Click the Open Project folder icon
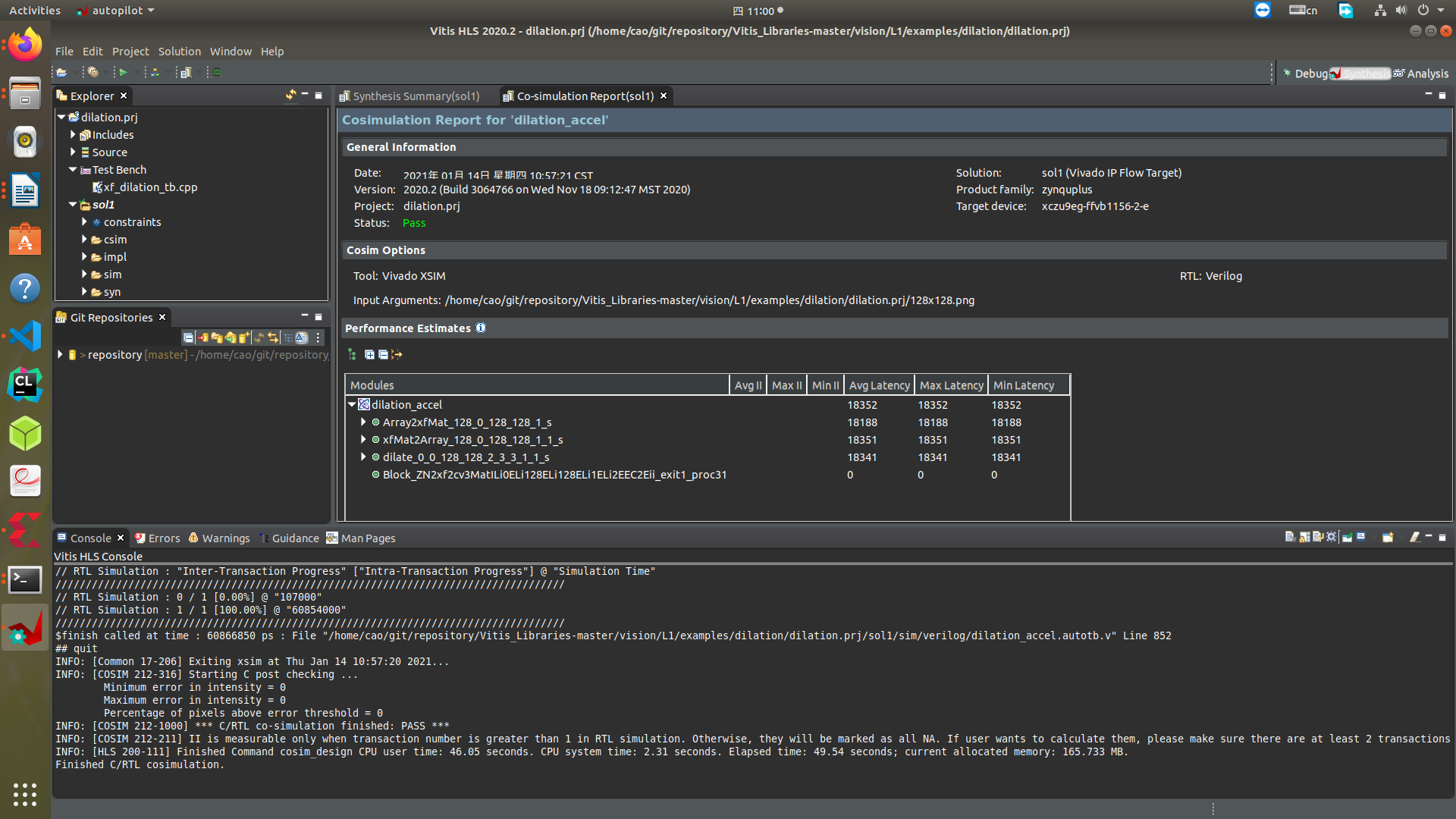Image resolution: width=1456 pixels, height=819 pixels. (61, 73)
